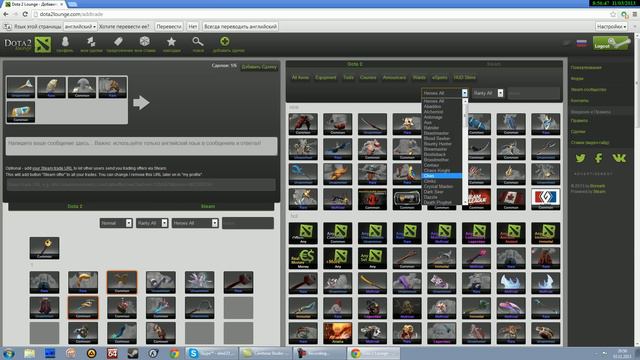Viewport: 640px width, 360px height.
Task: Open File Explorer from the taskbar
Action: coord(29,353)
